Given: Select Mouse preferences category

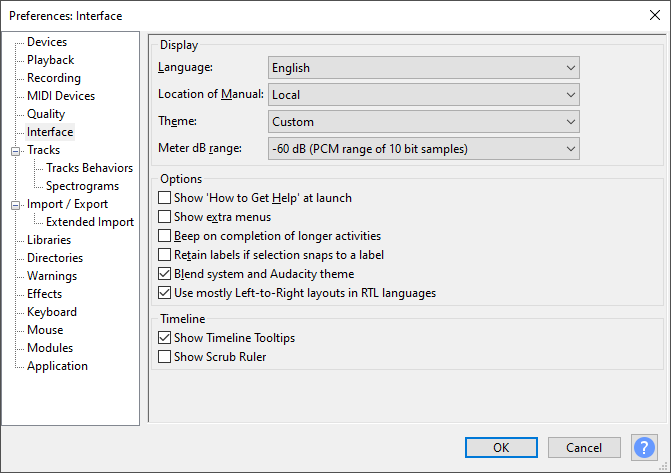Looking at the screenshot, I should (45, 330).
